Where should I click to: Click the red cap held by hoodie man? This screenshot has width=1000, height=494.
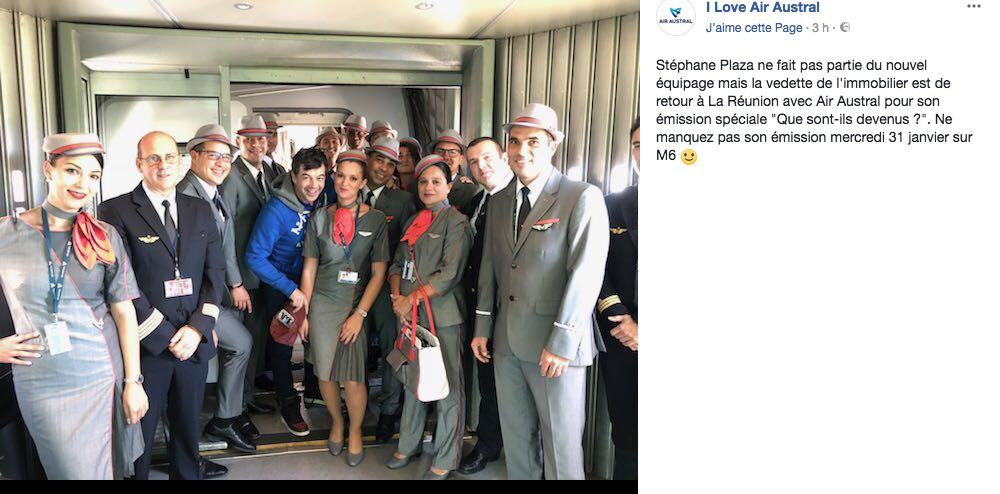285,324
